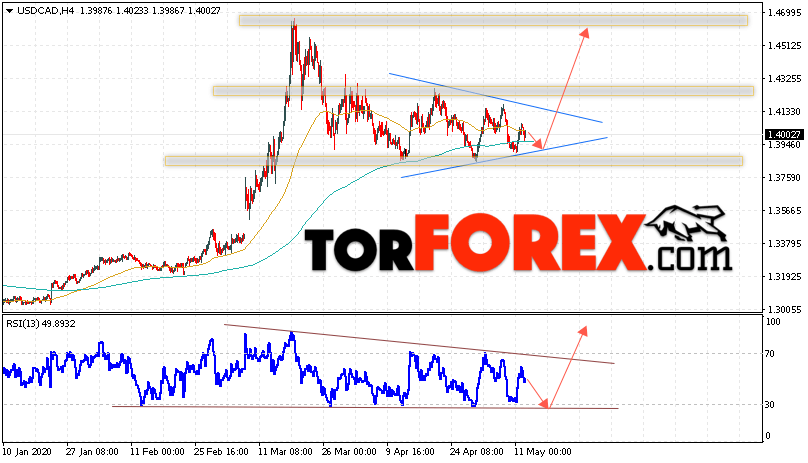
Task: Click RSI scale level 0
Action: (768, 436)
